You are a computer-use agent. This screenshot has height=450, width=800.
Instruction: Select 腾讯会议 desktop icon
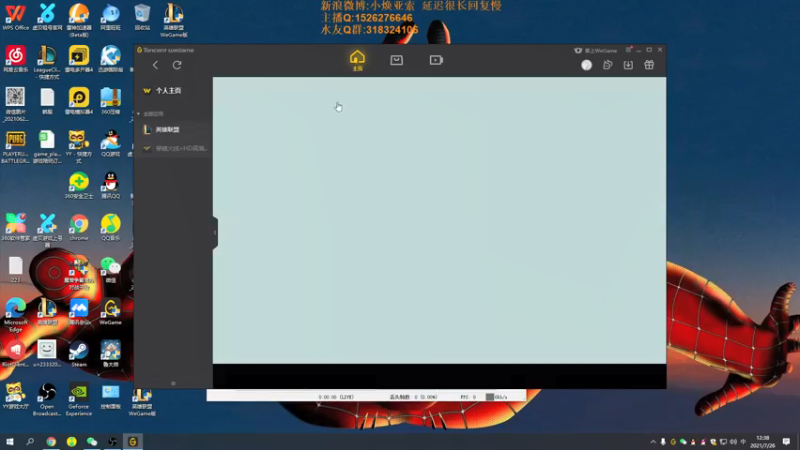[79, 312]
